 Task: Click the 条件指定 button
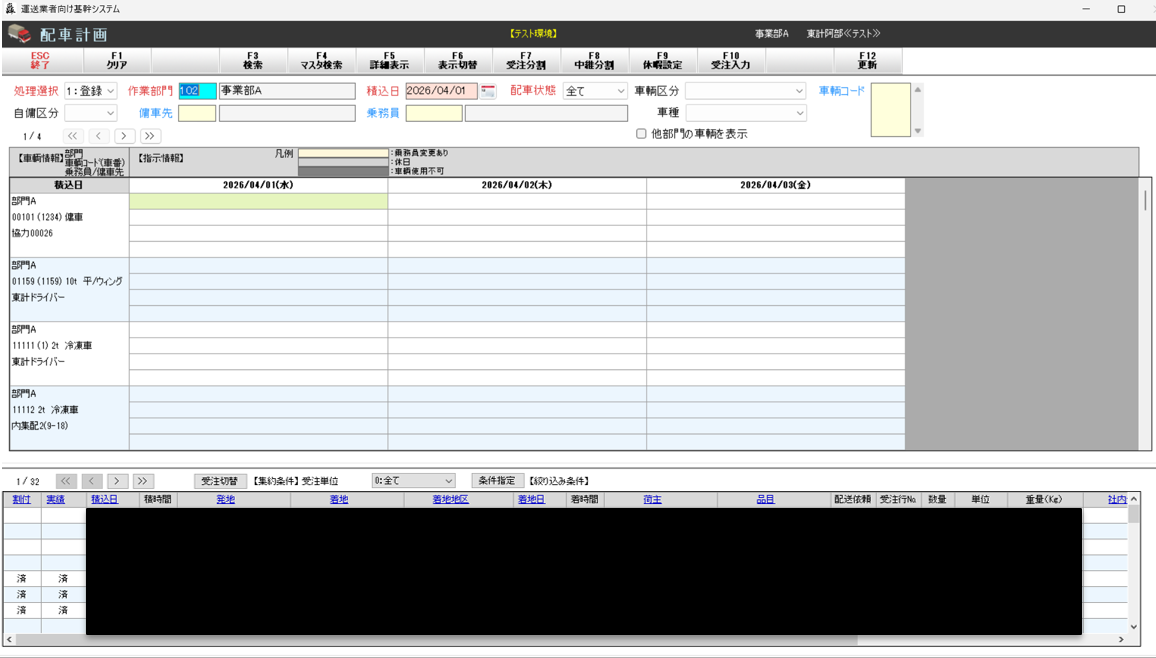coord(497,481)
